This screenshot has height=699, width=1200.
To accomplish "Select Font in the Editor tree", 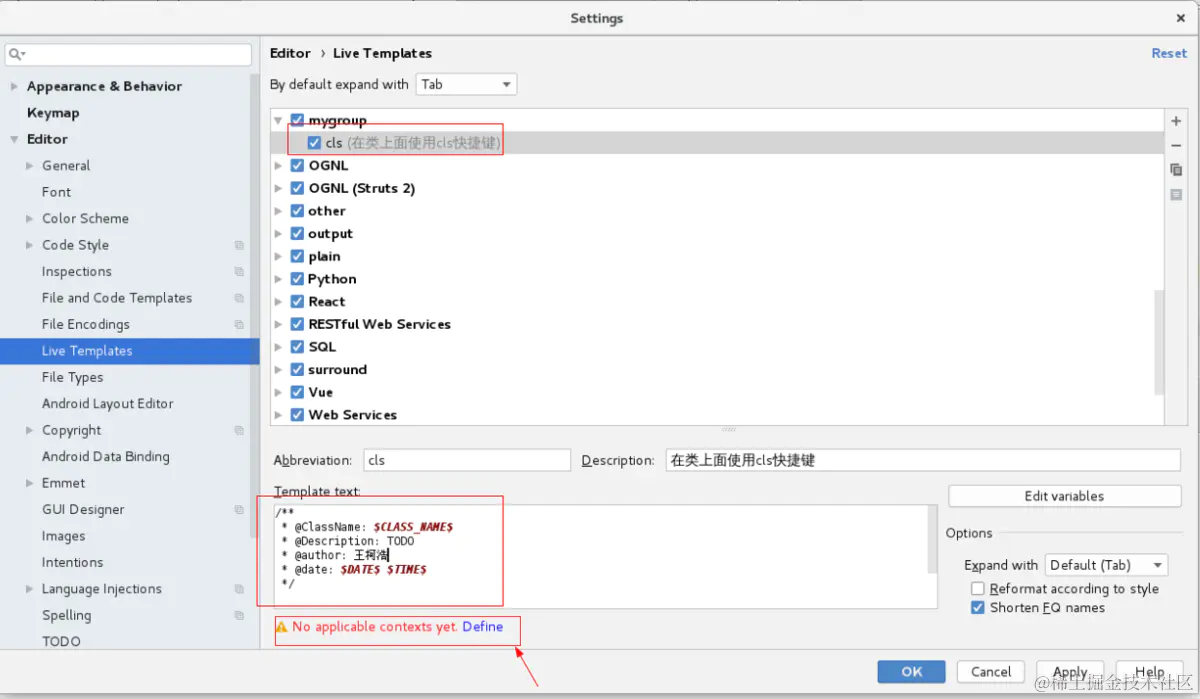I will click(x=56, y=192).
